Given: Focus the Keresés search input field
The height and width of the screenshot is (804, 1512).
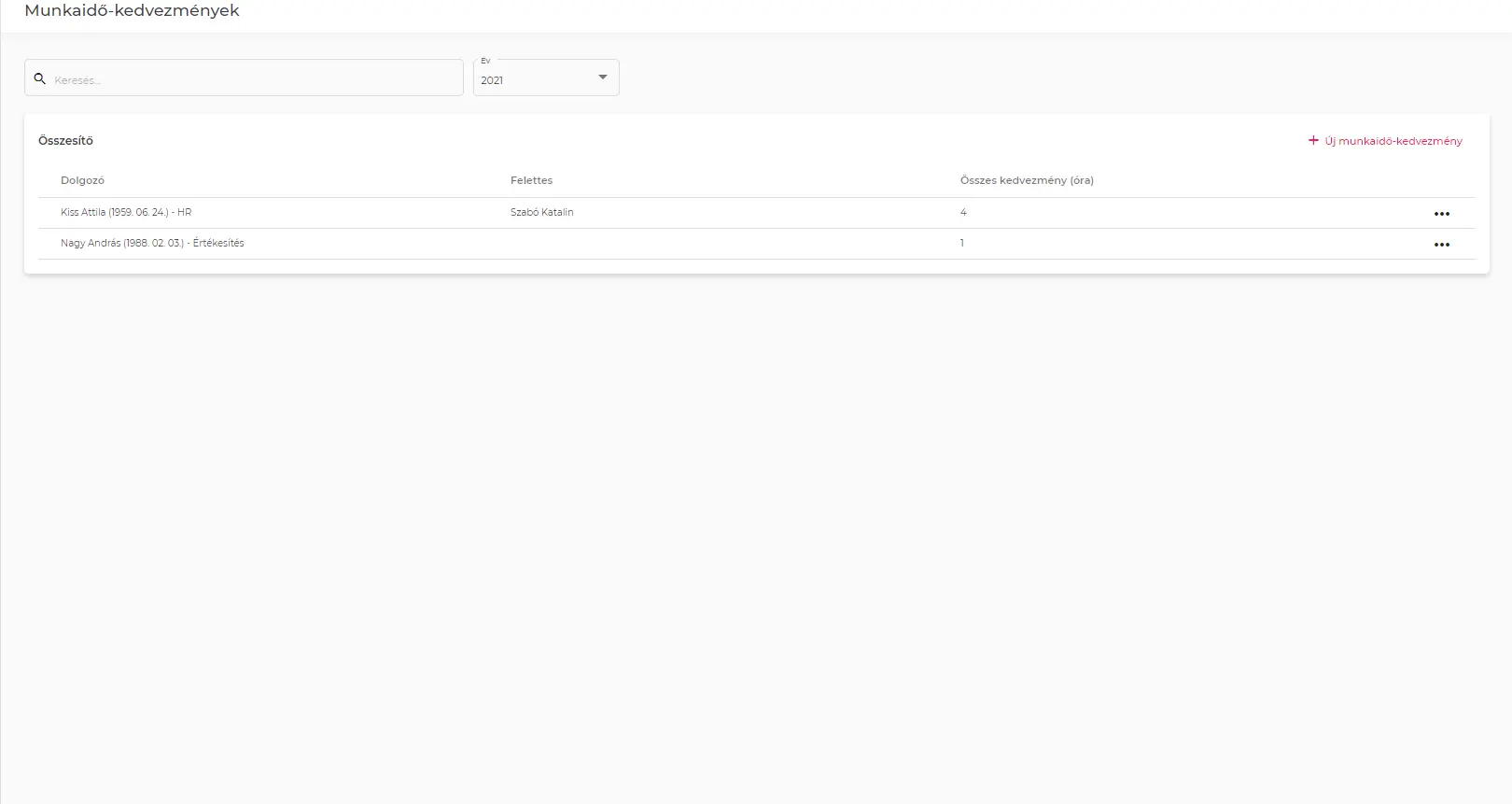Looking at the screenshot, I should [252, 79].
